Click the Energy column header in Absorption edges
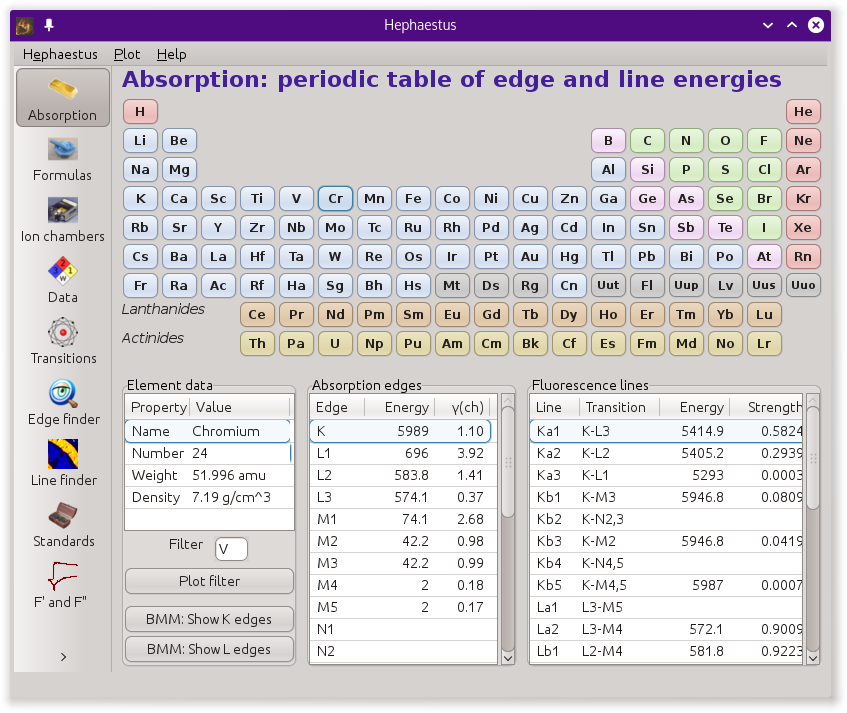847x713 pixels. 400,407
